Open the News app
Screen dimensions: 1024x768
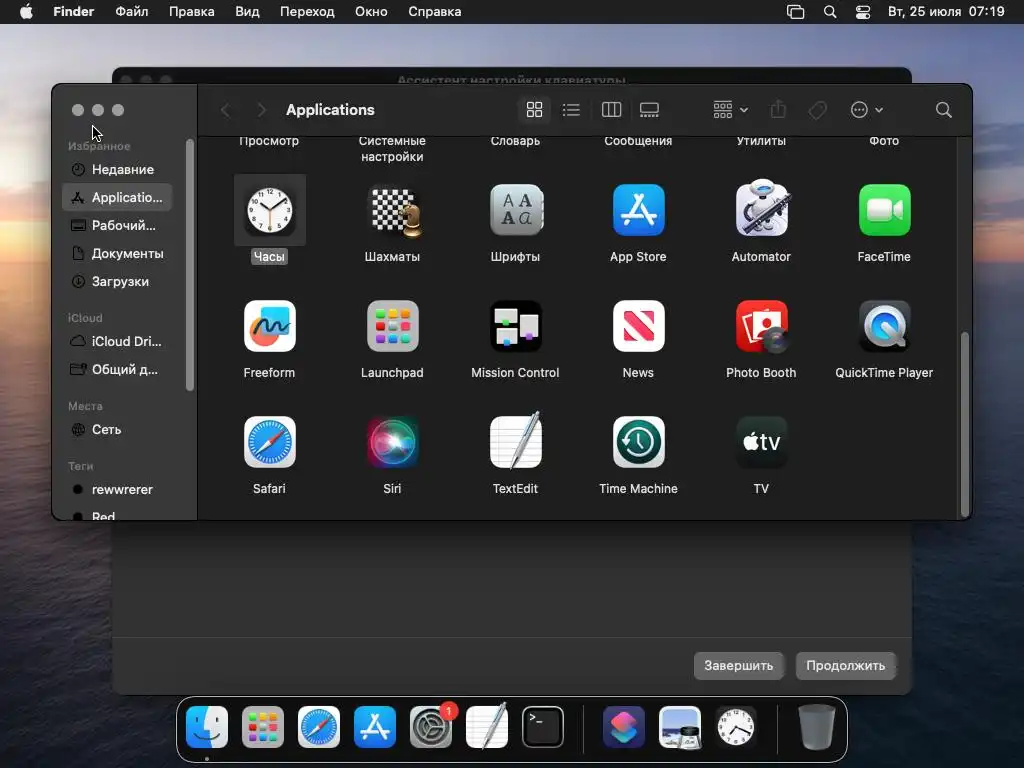pos(638,326)
